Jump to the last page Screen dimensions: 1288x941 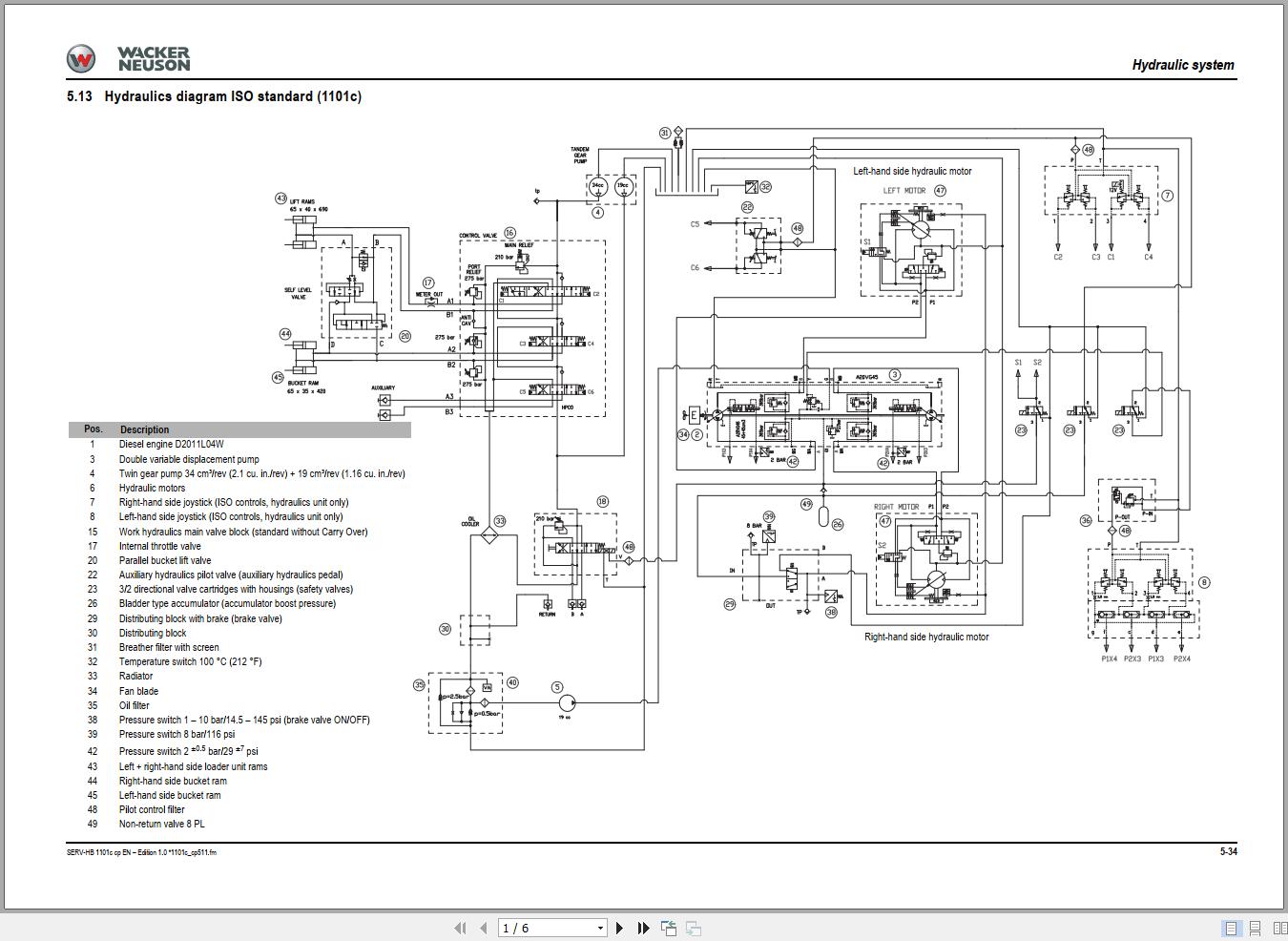coord(644,927)
